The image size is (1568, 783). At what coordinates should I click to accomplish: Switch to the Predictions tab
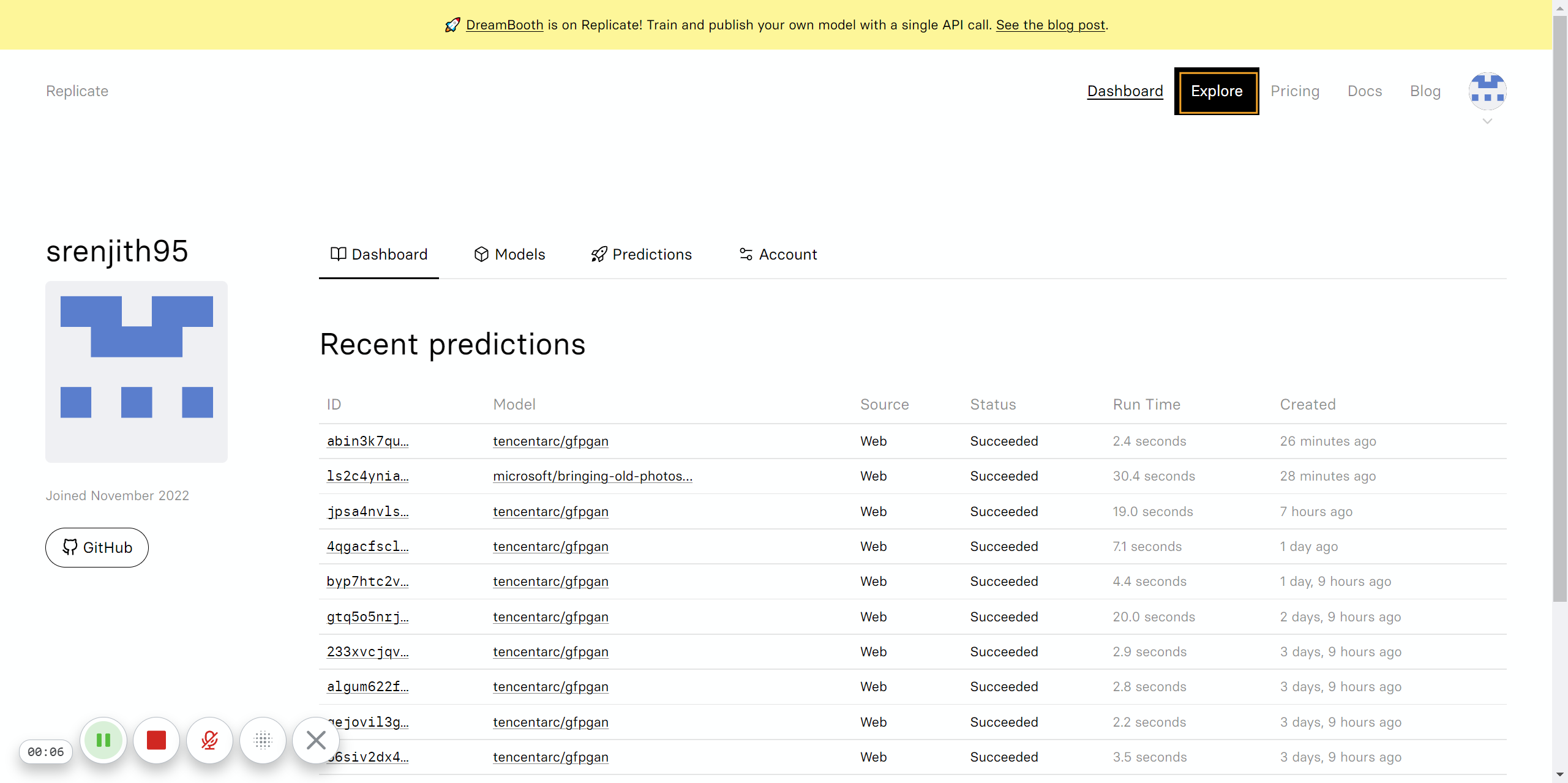(x=641, y=254)
